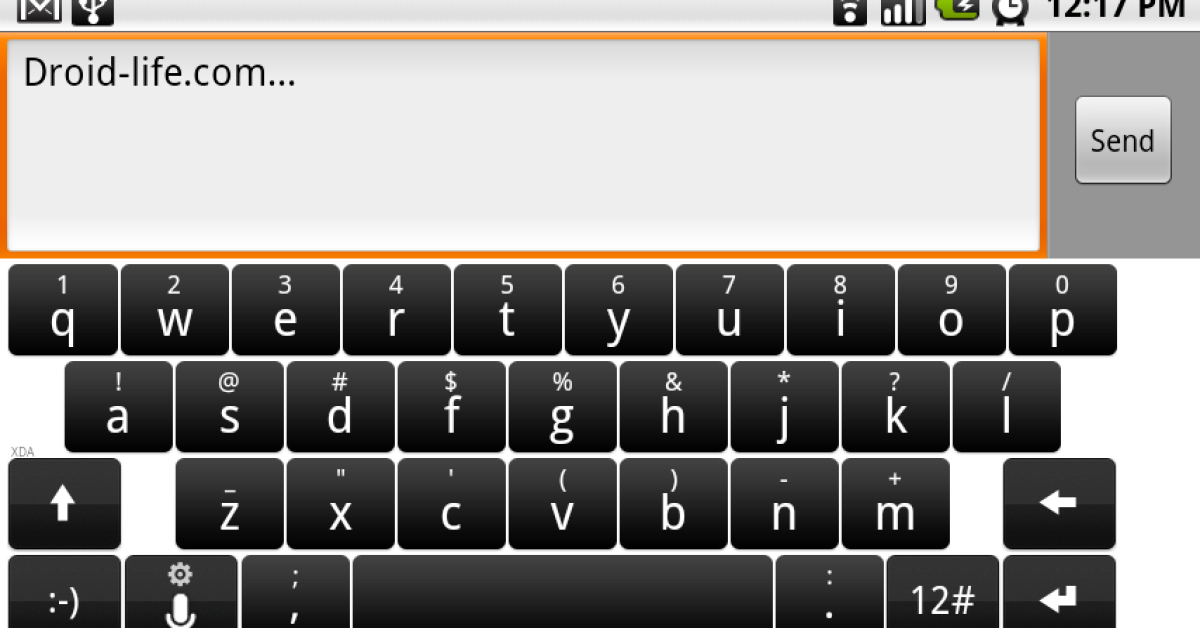The image size is (1200, 628).
Task: Tap the letter q key
Action: coord(63,310)
